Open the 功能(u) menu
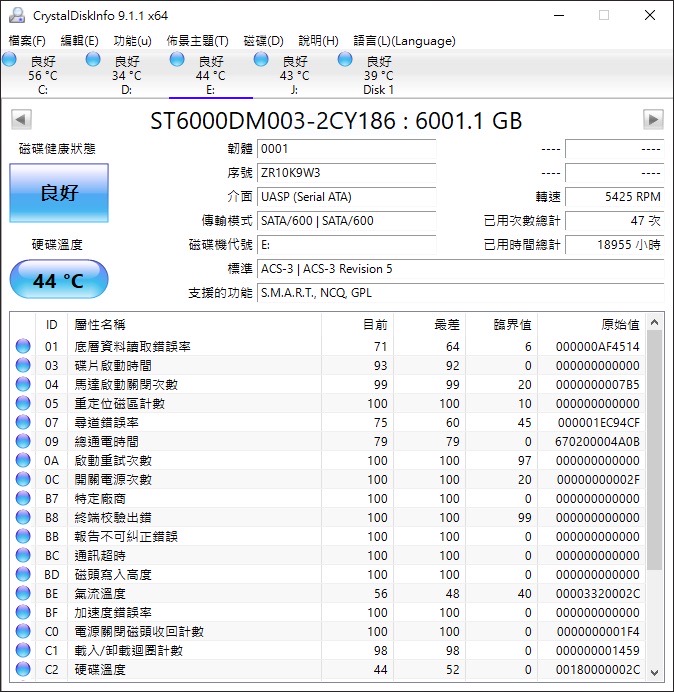The width and height of the screenshot is (674, 692). (x=132, y=41)
